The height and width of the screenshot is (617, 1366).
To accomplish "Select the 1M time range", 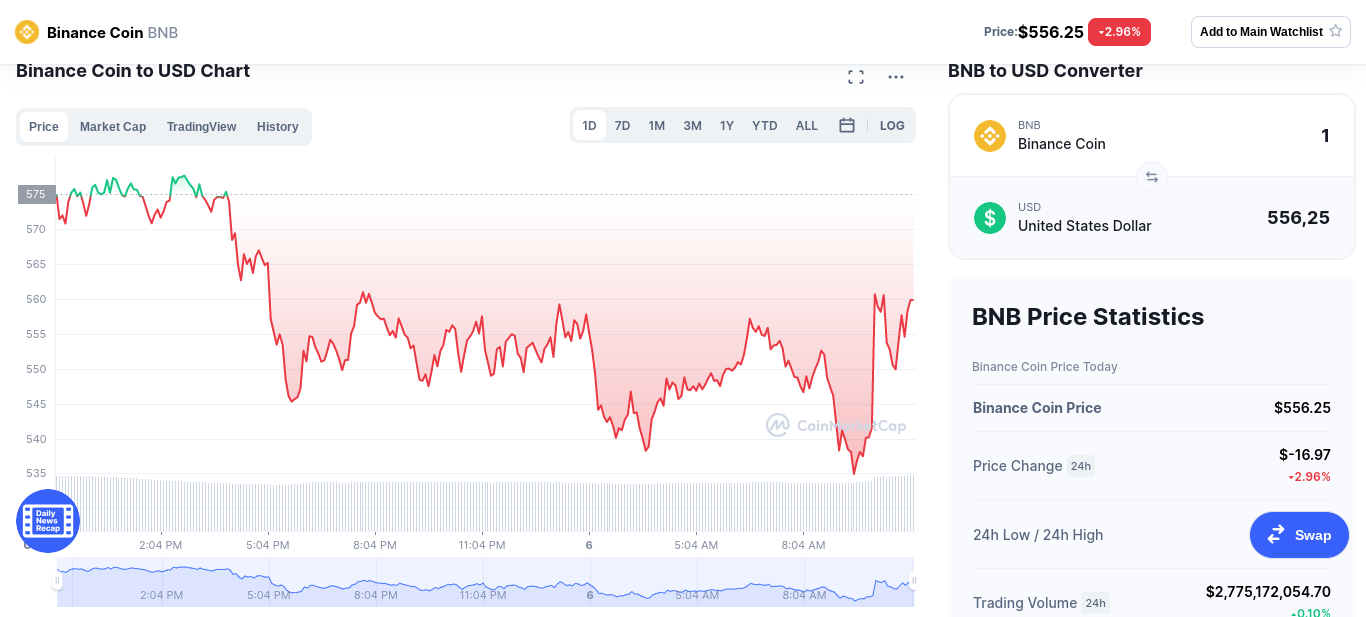I will coord(657,126).
